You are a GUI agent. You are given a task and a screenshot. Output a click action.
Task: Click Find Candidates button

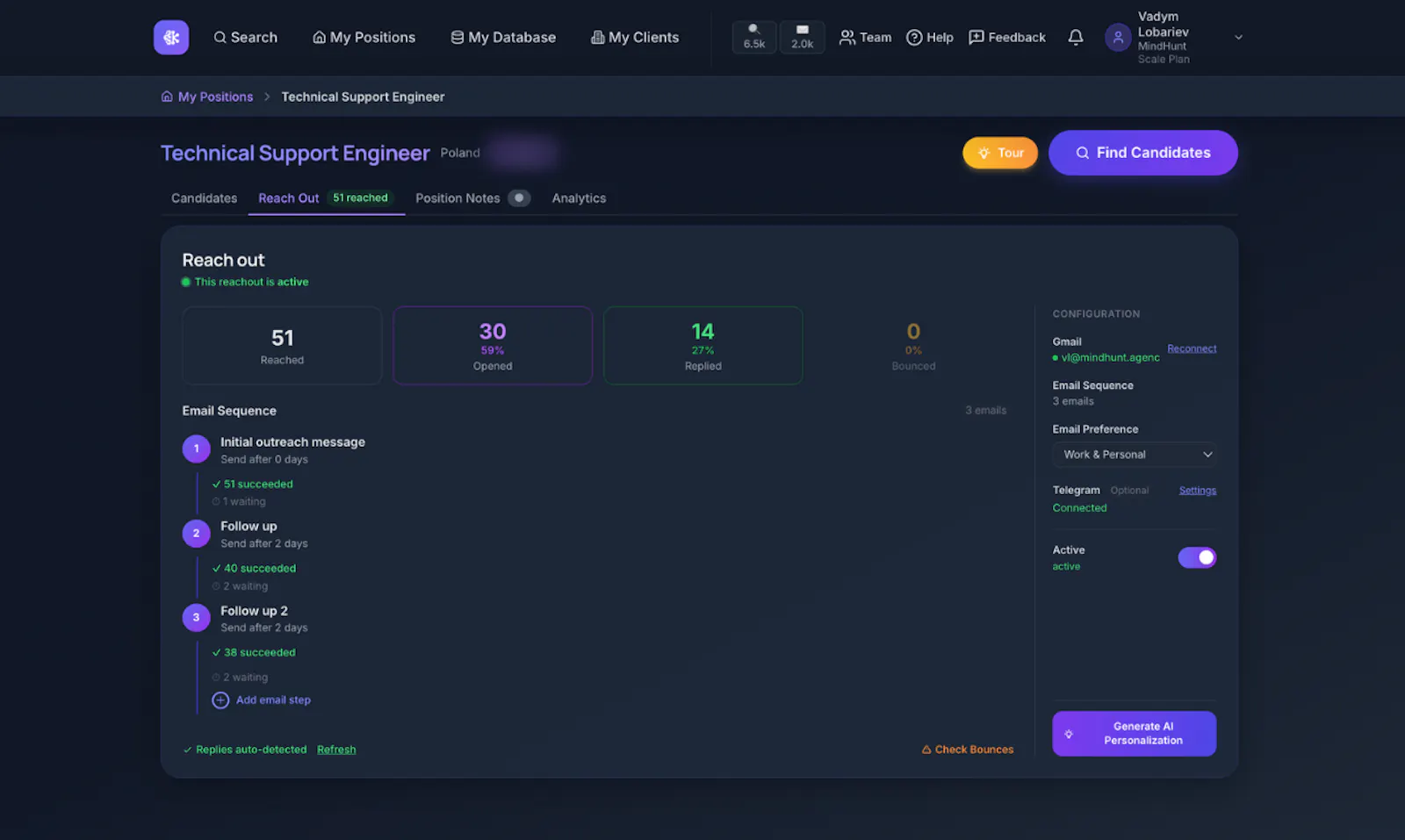point(1143,153)
